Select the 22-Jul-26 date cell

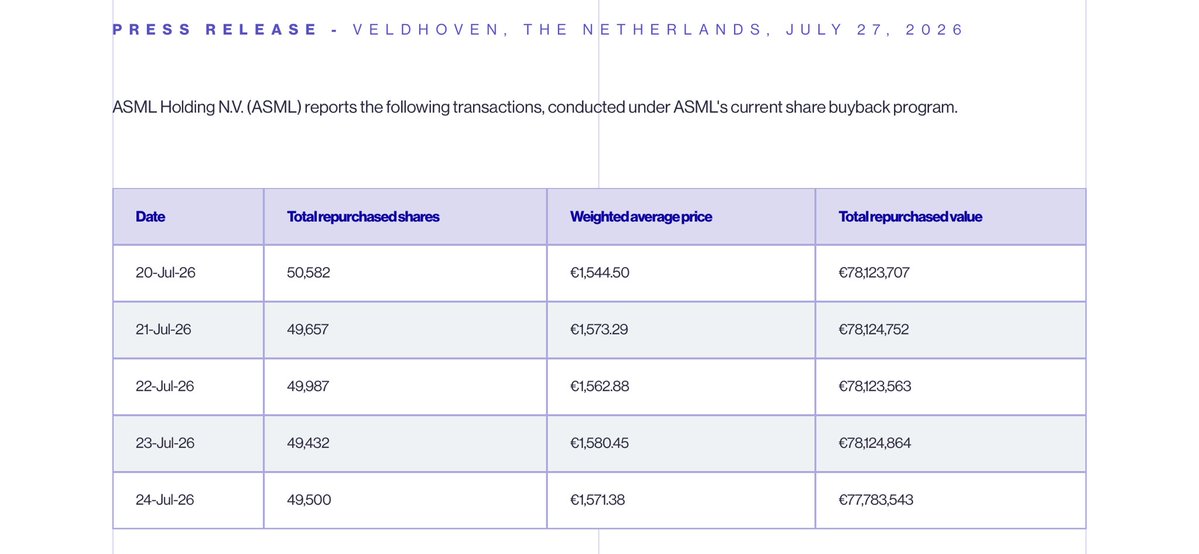tap(188, 386)
